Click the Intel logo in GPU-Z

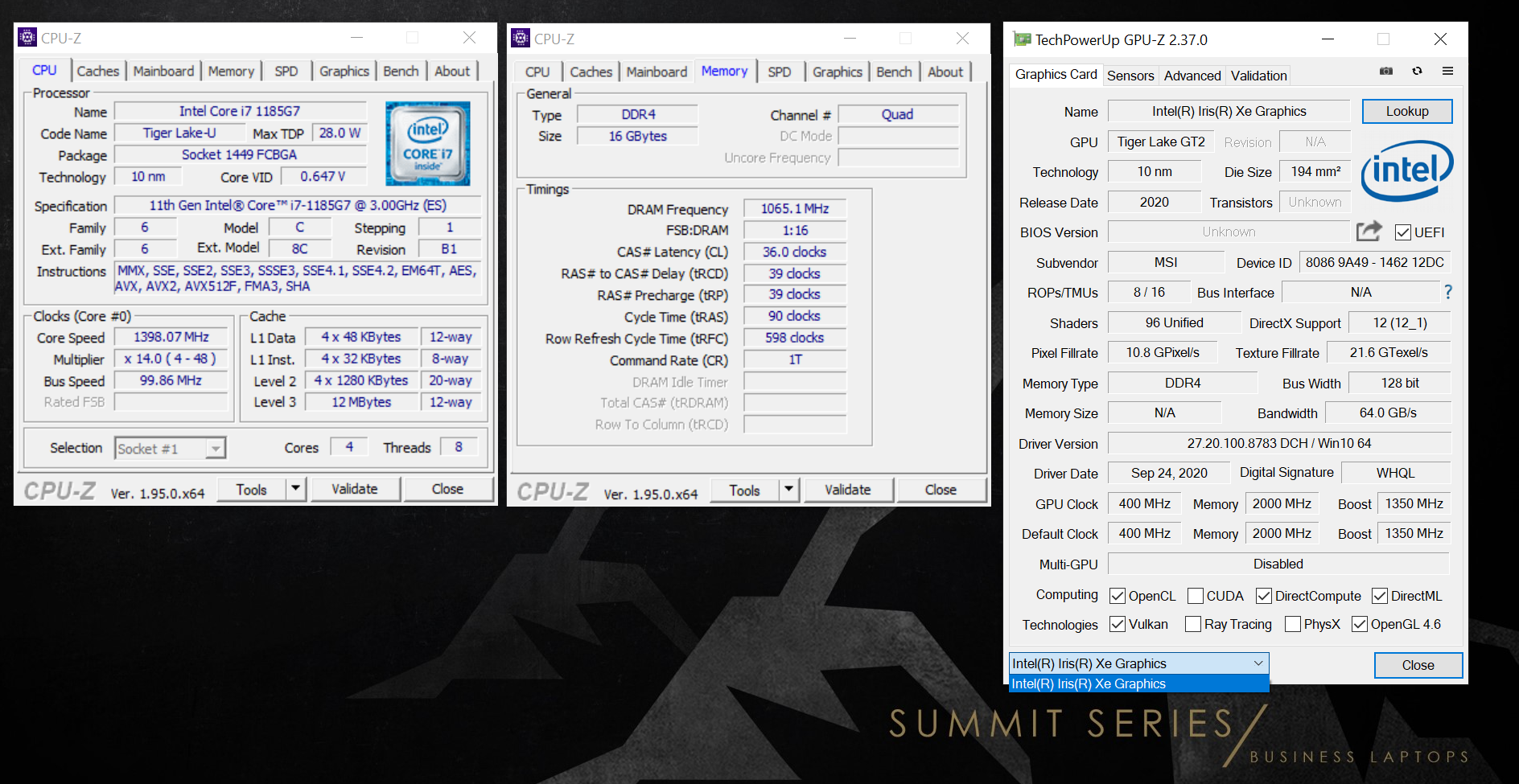pyautogui.click(x=1407, y=170)
